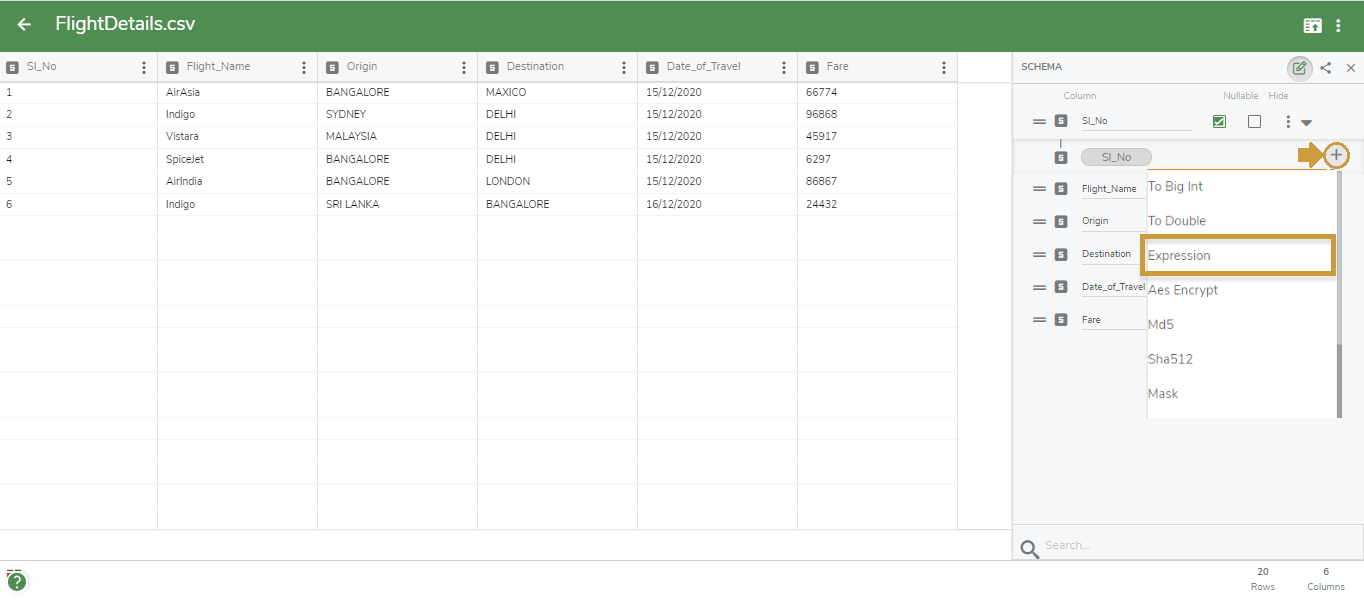Select Aes Encrypt transformation
The width and height of the screenshot is (1364, 600).
point(1184,290)
